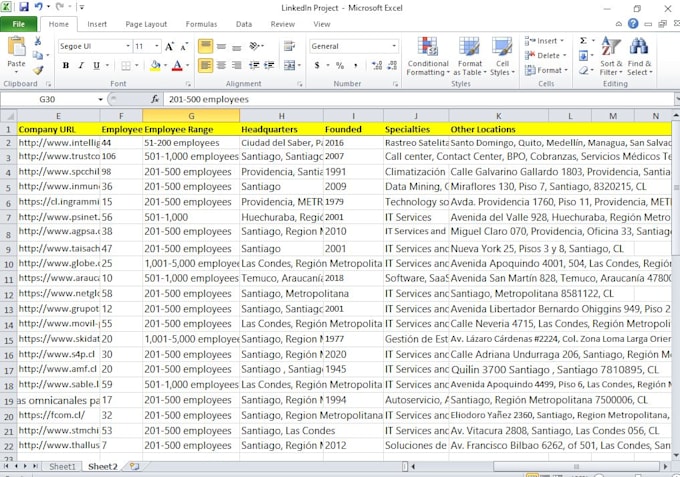
Task: Open the Segoe UI font name dropdown
Action: click(x=128, y=46)
